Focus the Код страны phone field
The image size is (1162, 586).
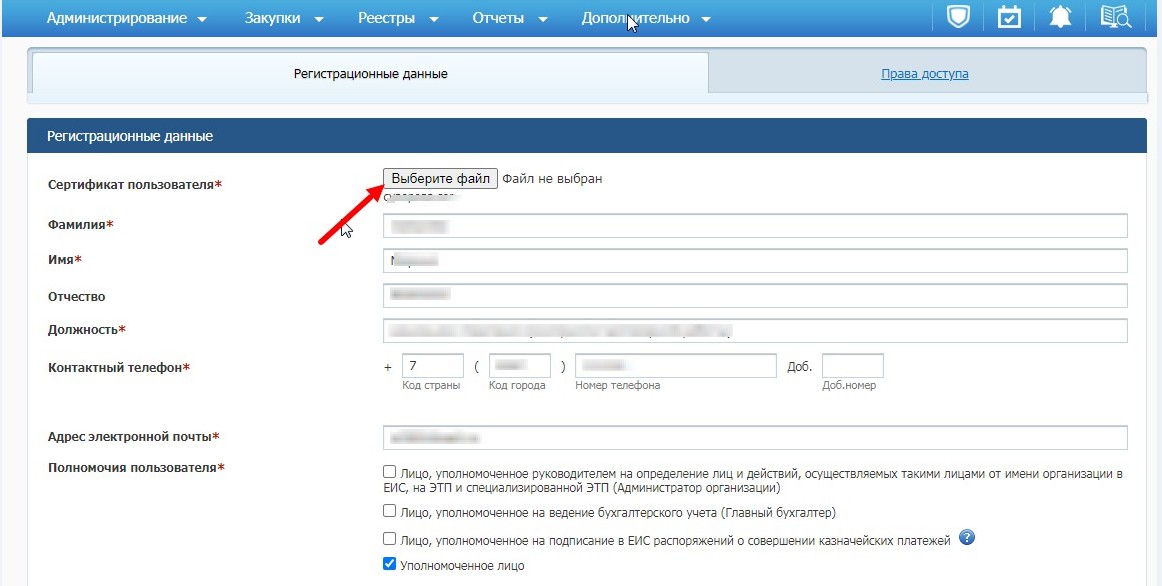[x=432, y=366]
